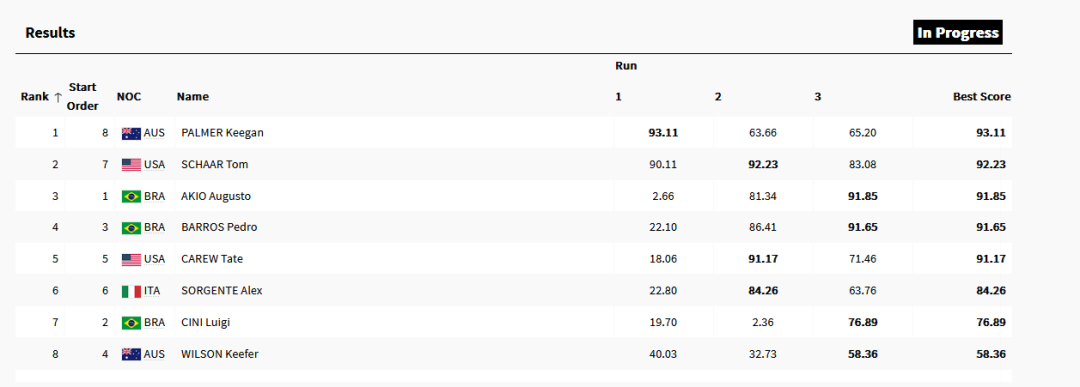Image resolution: width=1080 pixels, height=387 pixels.
Task: Click the Australian flag next to WILSON Keefer
Action: 132,354
